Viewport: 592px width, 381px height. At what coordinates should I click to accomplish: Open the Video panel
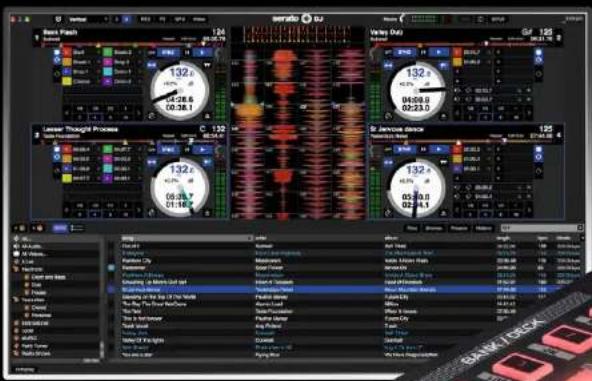[x=199, y=19]
